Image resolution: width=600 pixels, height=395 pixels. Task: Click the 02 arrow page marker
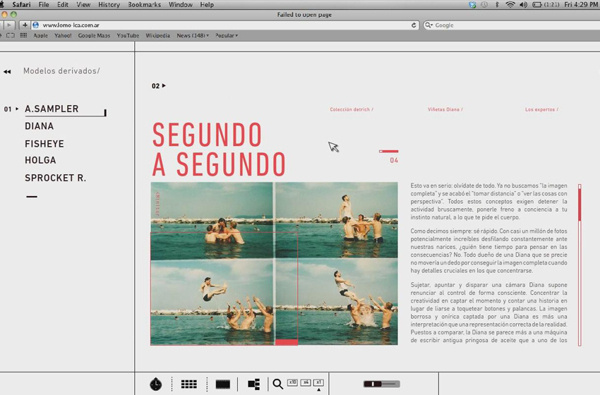pos(158,86)
